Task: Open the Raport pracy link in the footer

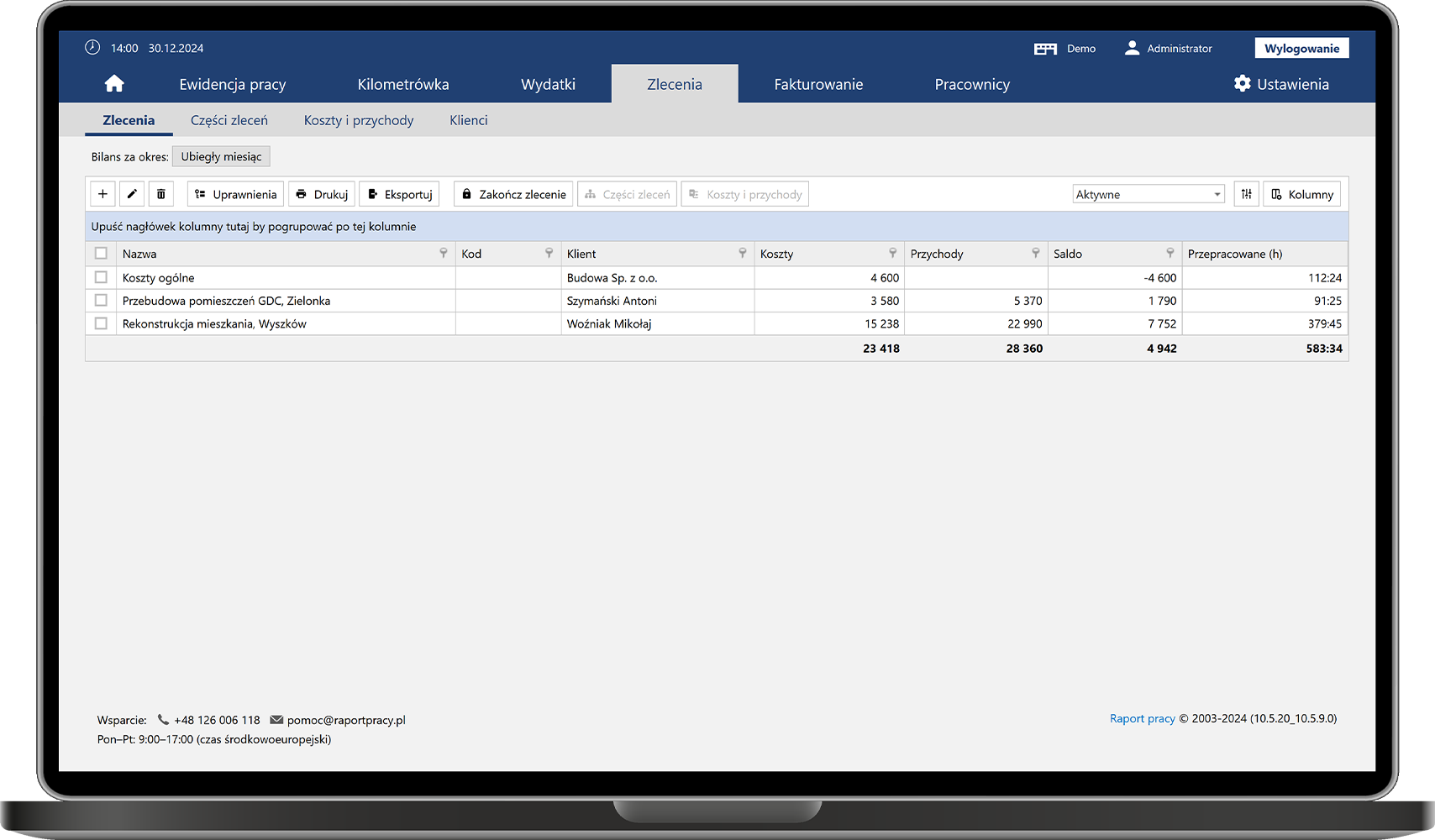Action: click(1142, 718)
